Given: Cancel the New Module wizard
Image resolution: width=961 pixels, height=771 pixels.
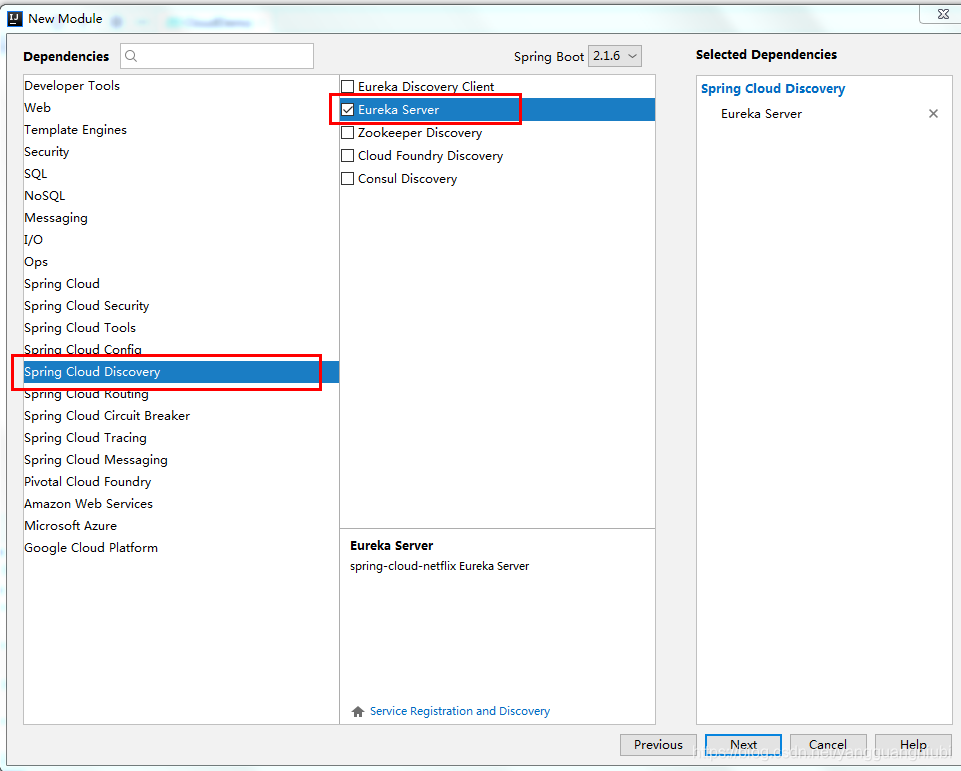Looking at the screenshot, I should point(828,745).
